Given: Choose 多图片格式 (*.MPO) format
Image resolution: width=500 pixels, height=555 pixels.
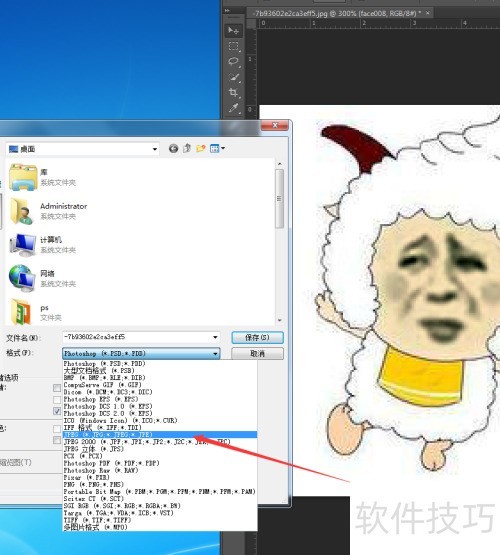Looking at the screenshot, I should pos(160,527).
